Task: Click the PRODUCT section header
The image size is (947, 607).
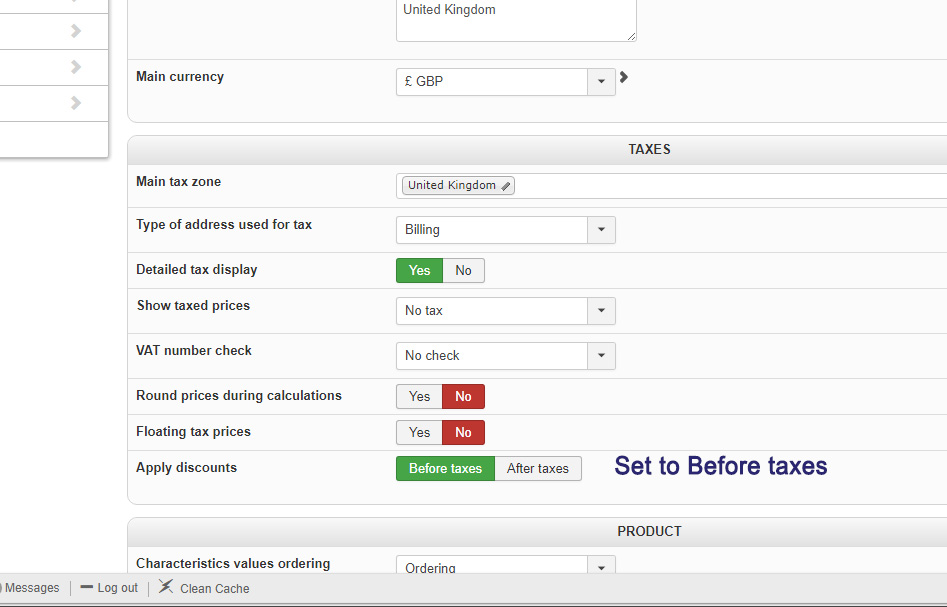Action: pos(649,531)
